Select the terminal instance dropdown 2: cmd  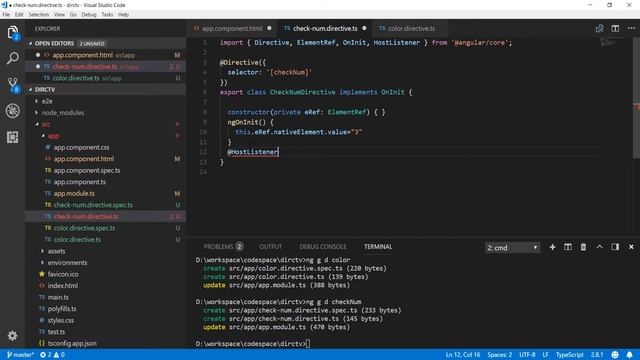(x=512, y=247)
